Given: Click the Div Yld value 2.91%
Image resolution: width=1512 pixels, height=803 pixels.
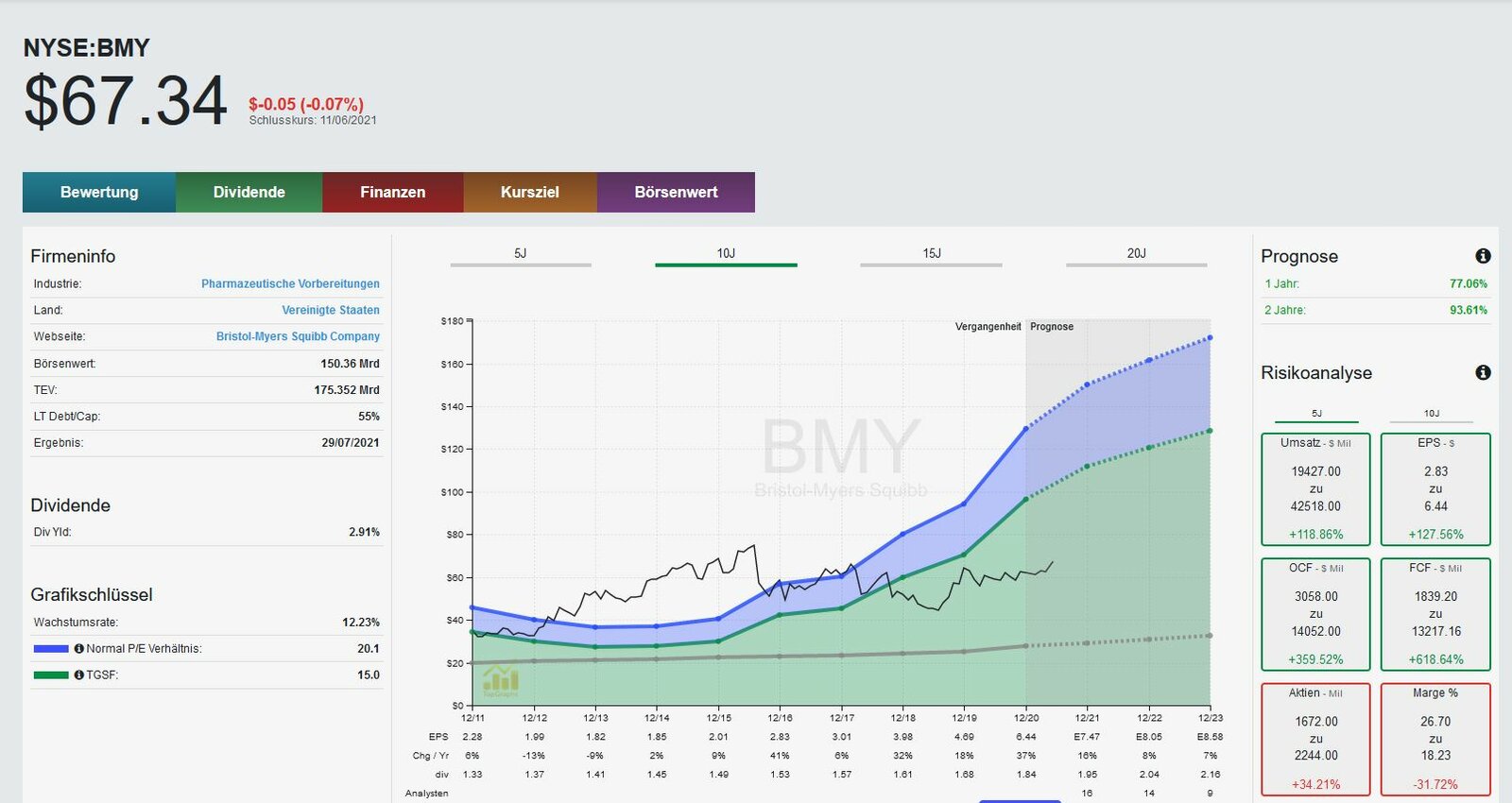Looking at the screenshot, I should pyautogui.click(x=364, y=532).
